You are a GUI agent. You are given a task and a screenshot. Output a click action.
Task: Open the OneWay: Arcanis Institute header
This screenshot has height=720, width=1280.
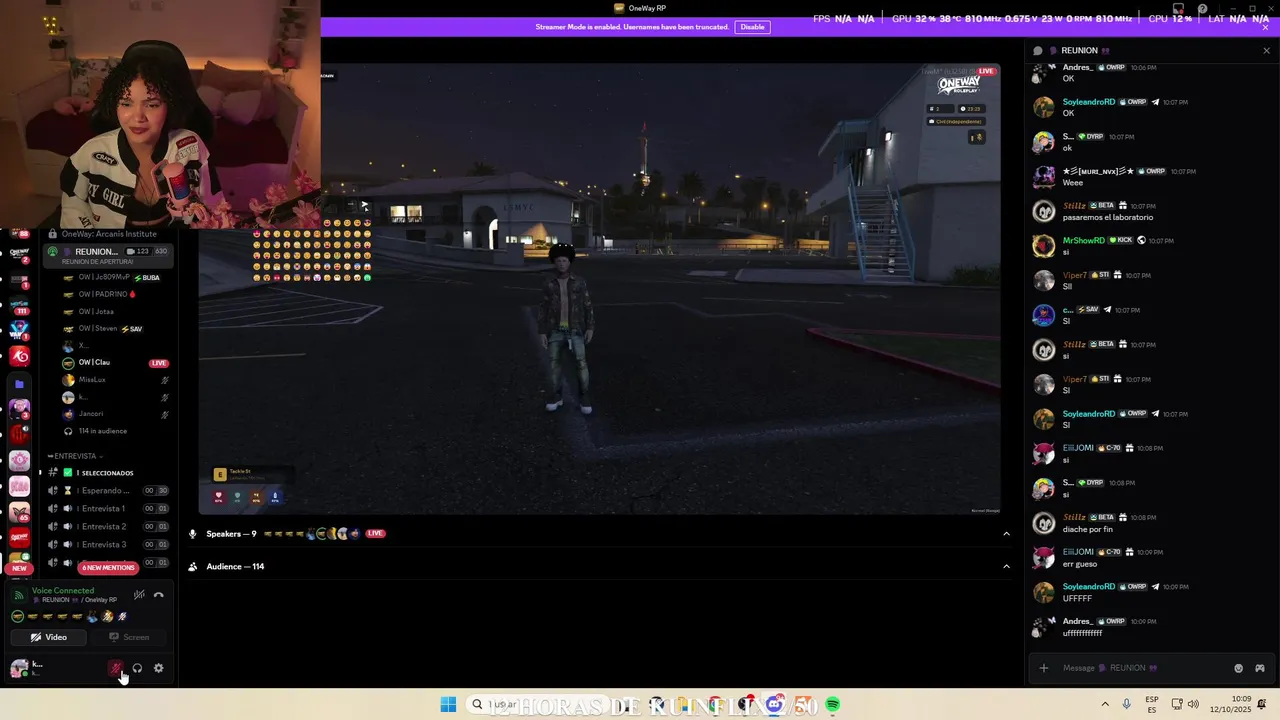[x=108, y=234]
